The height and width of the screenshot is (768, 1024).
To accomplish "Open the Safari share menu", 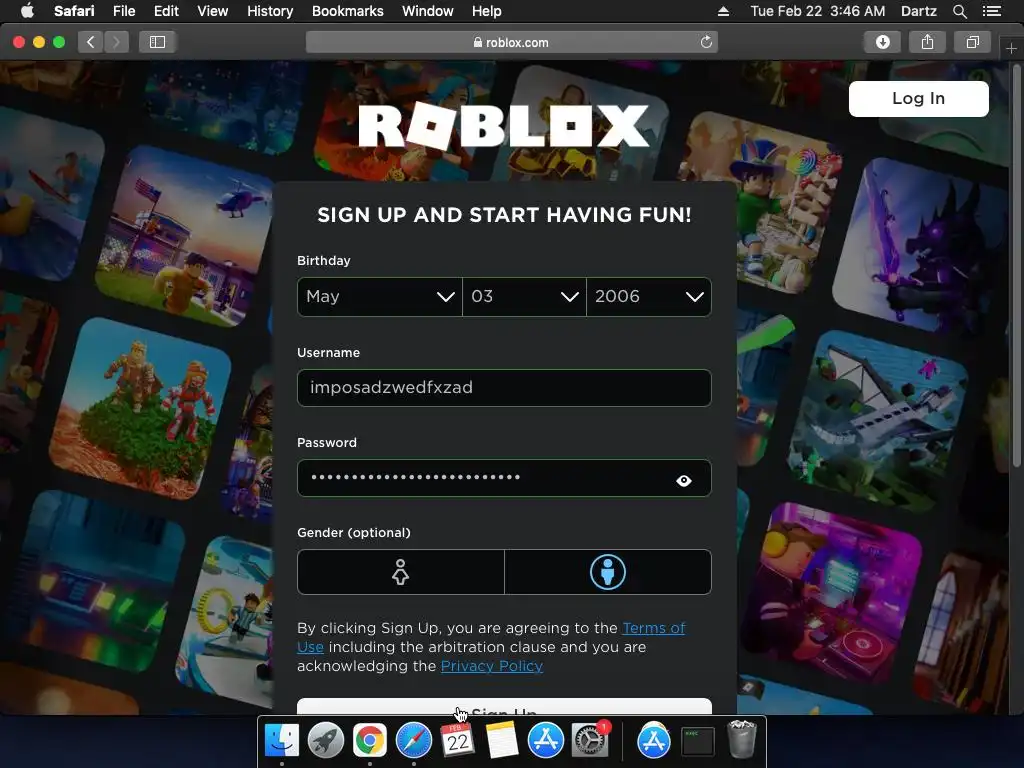I will pyautogui.click(x=927, y=42).
